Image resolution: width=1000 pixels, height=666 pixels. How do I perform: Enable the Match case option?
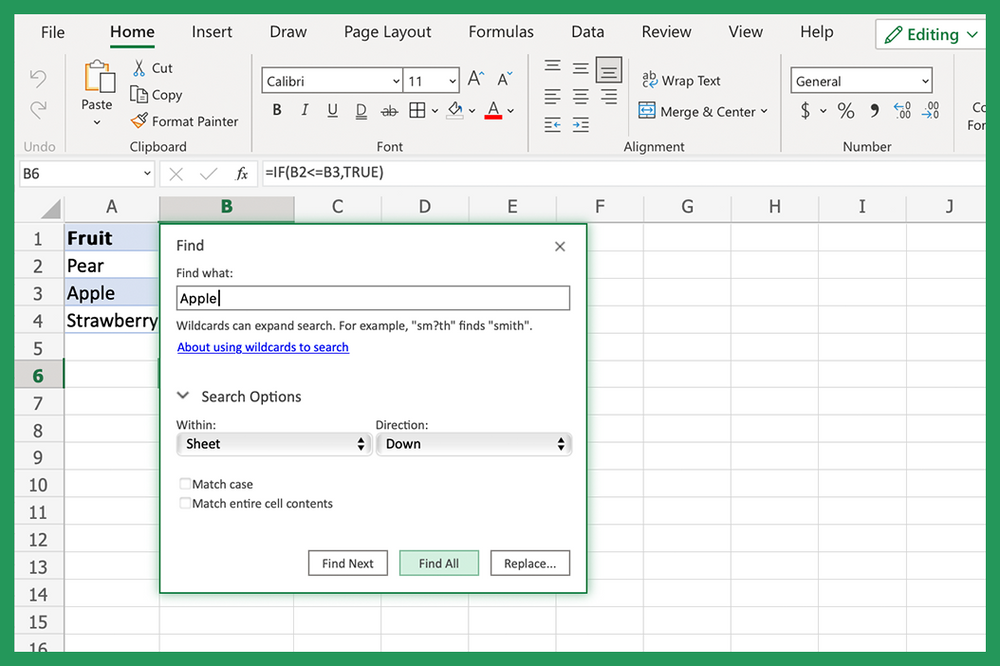(x=185, y=483)
